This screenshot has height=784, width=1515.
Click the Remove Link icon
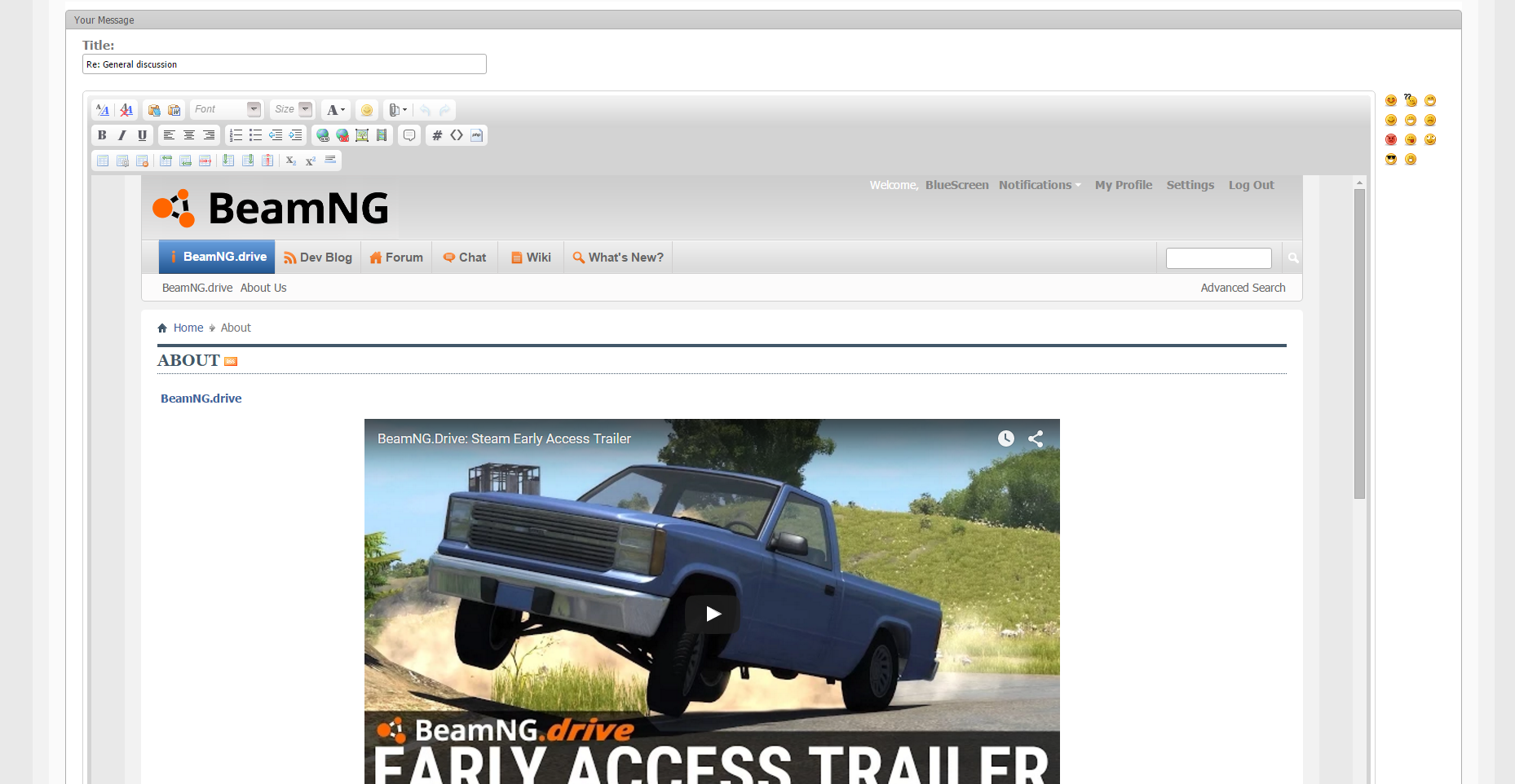342,135
